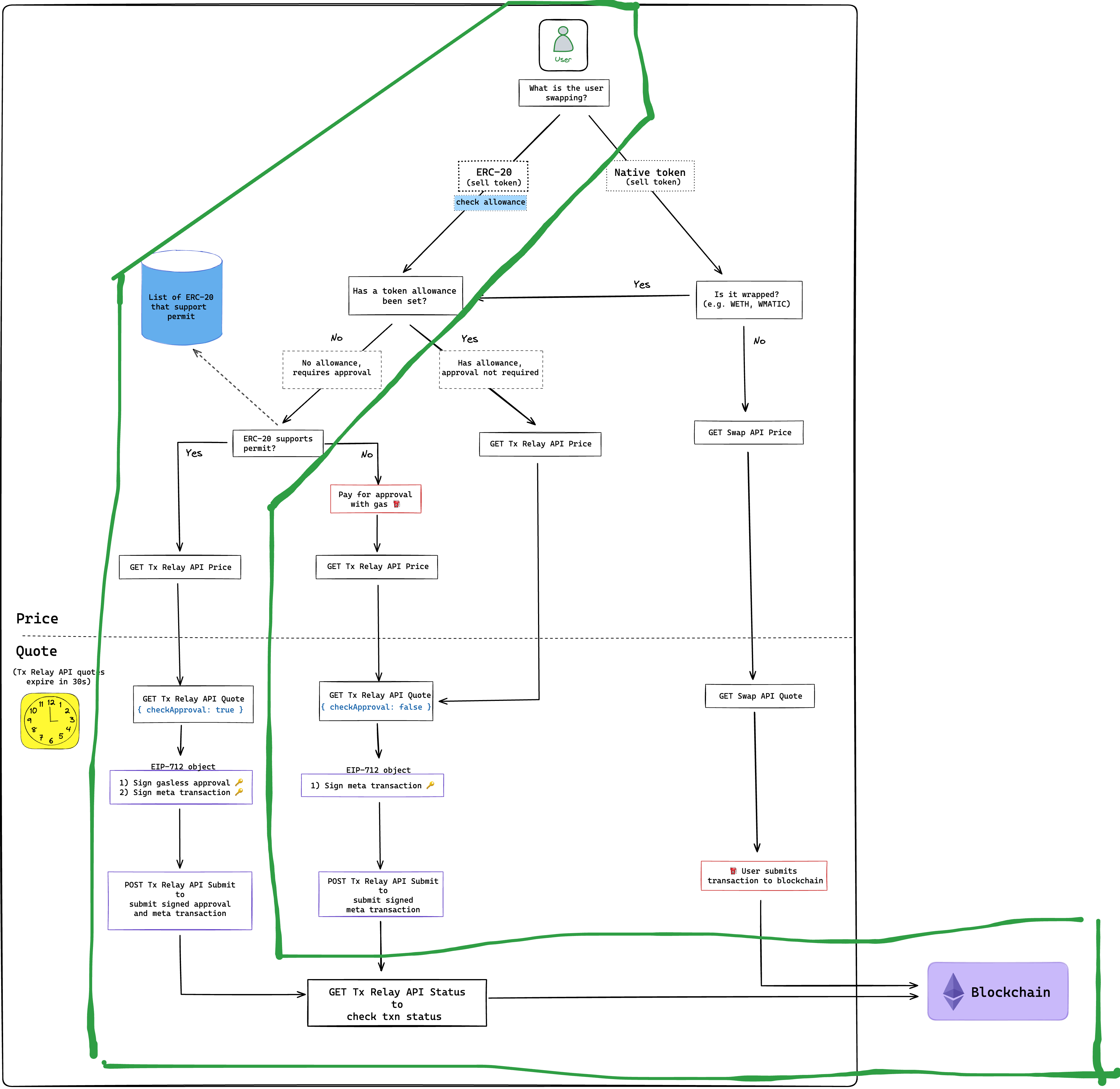Screen dimensions: 1120x1089
Task: Select the 'Sign gasless approval' purple box
Action: 181,787
